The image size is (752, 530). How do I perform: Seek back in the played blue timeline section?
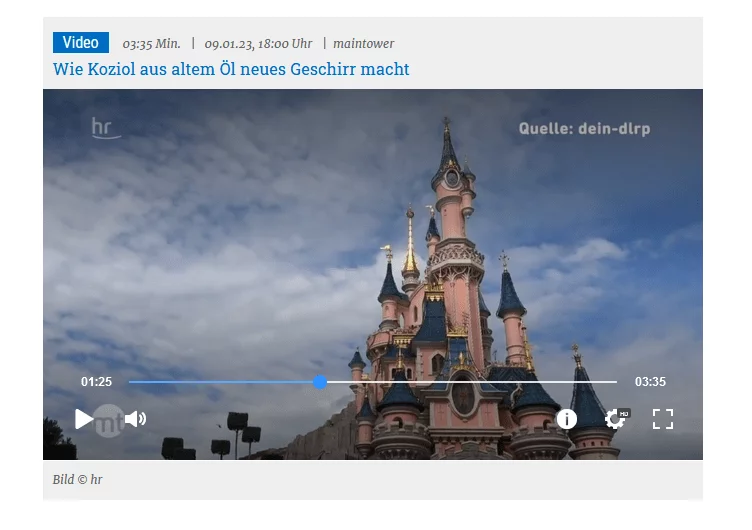coord(221,382)
